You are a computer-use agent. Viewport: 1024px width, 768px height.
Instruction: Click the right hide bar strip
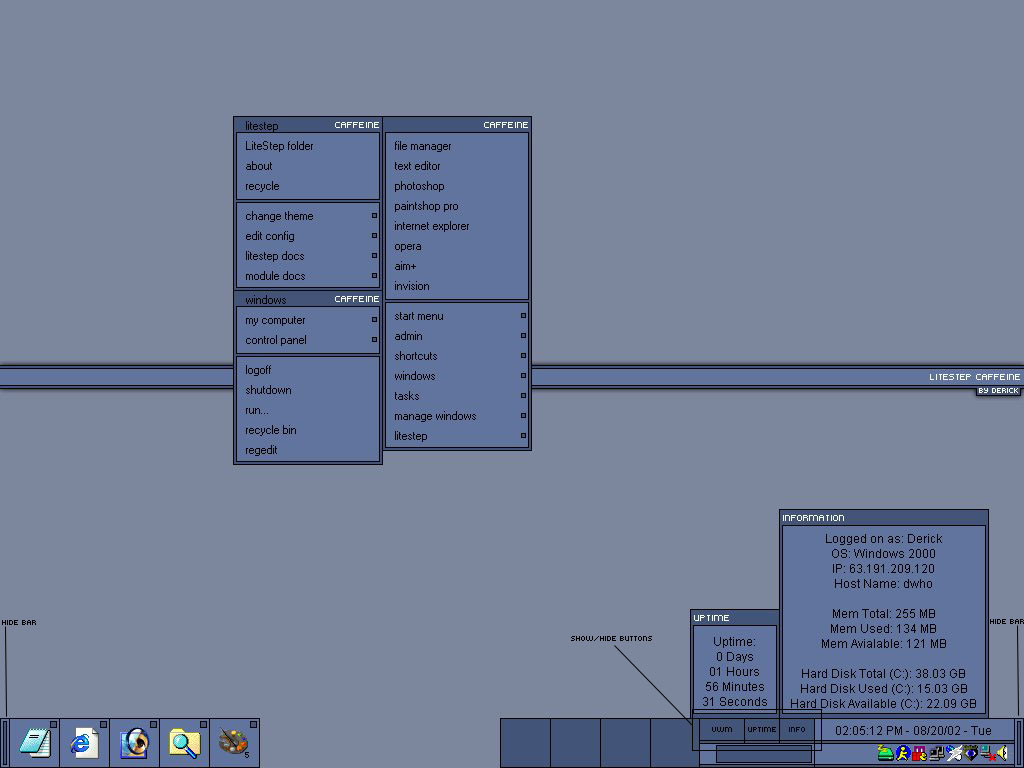coord(1019,743)
